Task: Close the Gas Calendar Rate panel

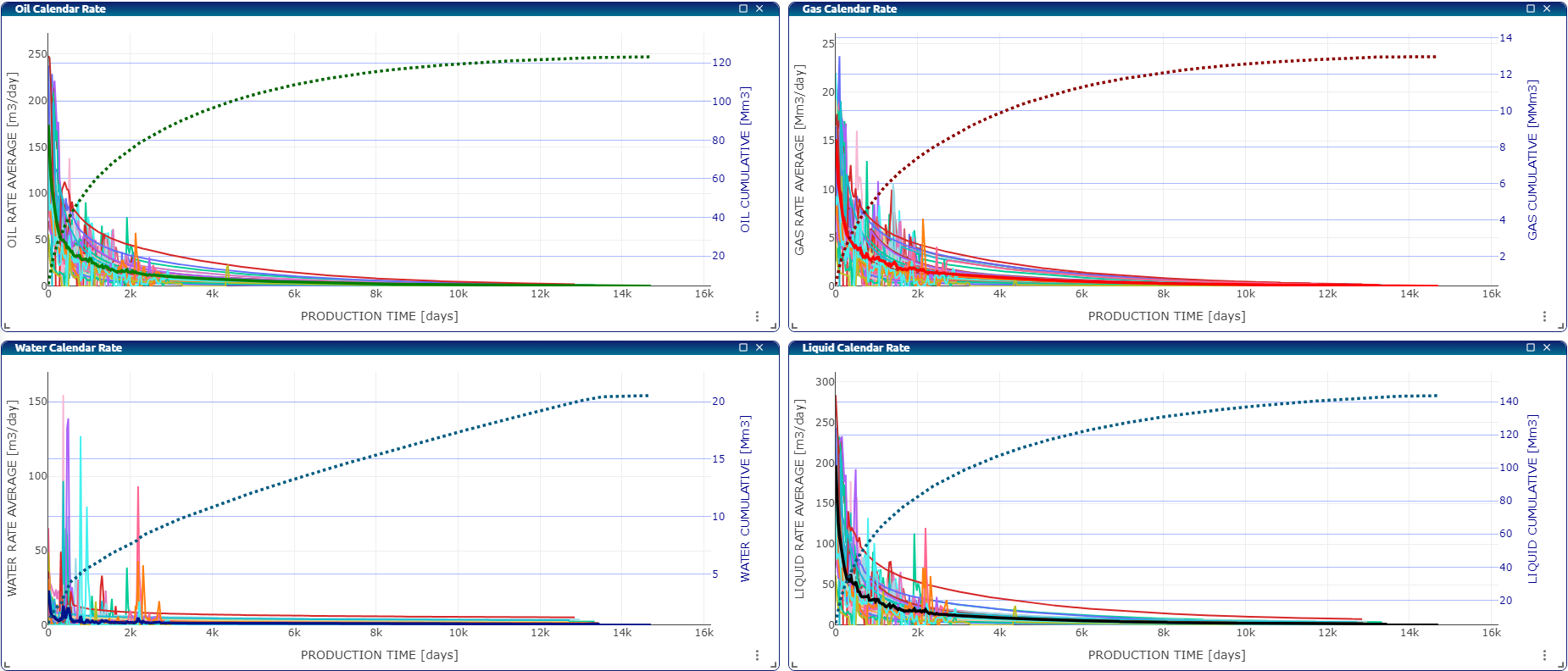Action: pos(1547,8)
